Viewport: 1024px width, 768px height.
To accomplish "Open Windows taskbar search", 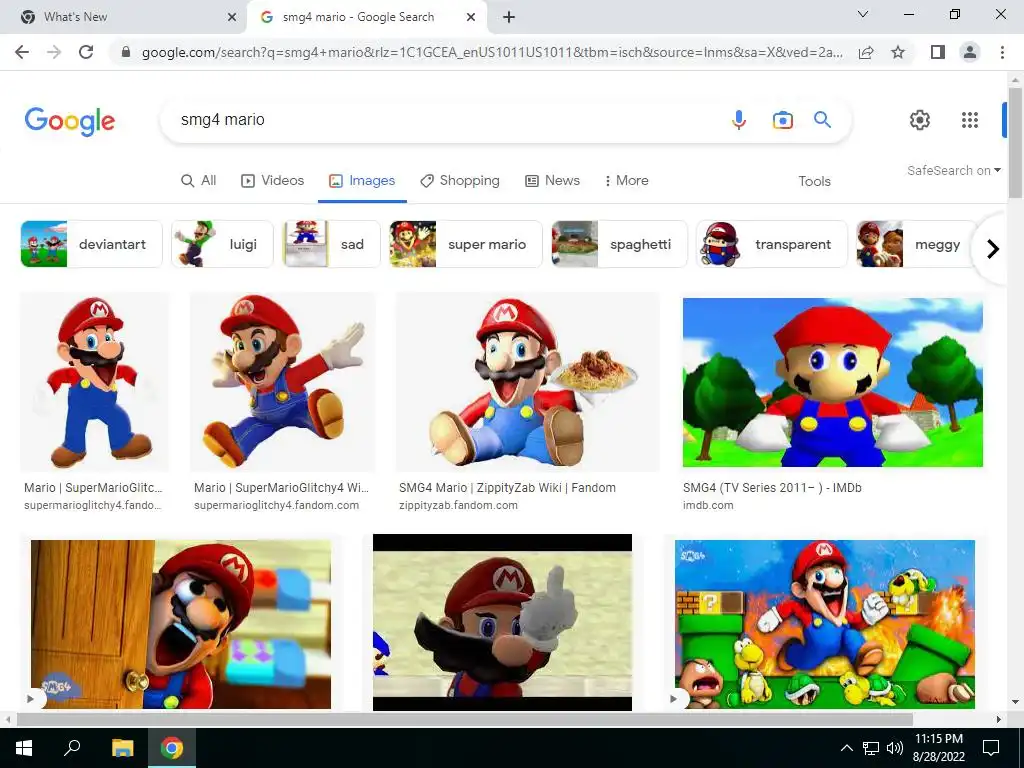I will point(72,747).
